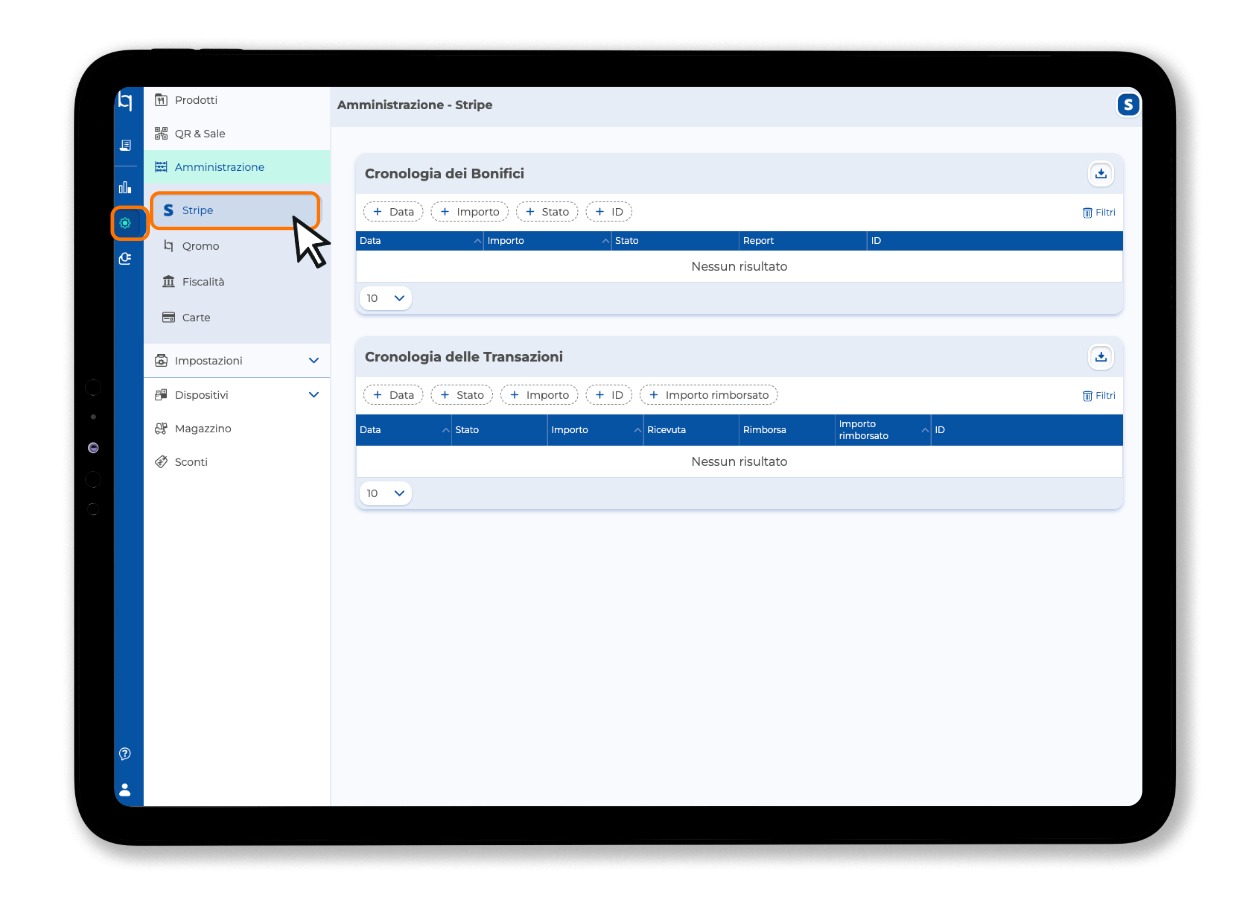Click the Stato header in Transazioni table
Image resolution: width=1250 pixels, height=920 pixels.
(x=500, y=430)
